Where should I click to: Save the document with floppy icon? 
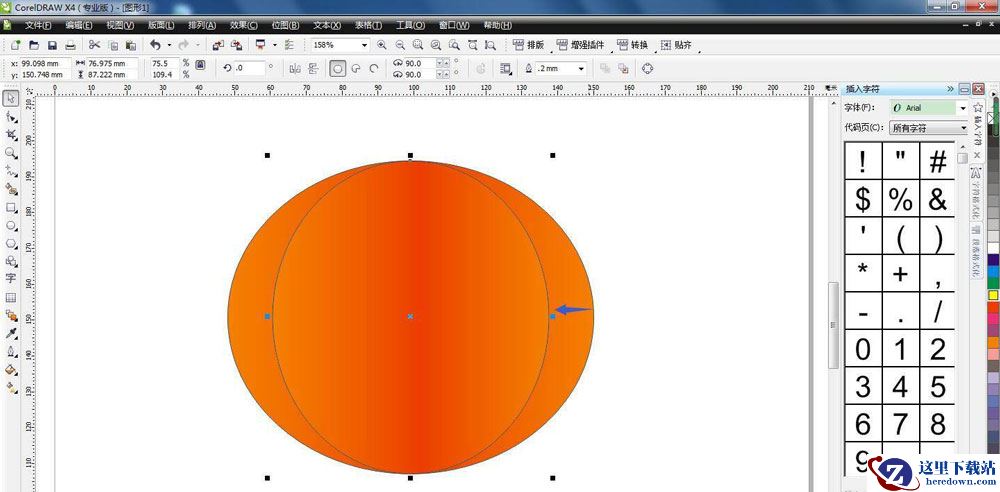click(x=52, y=45)
